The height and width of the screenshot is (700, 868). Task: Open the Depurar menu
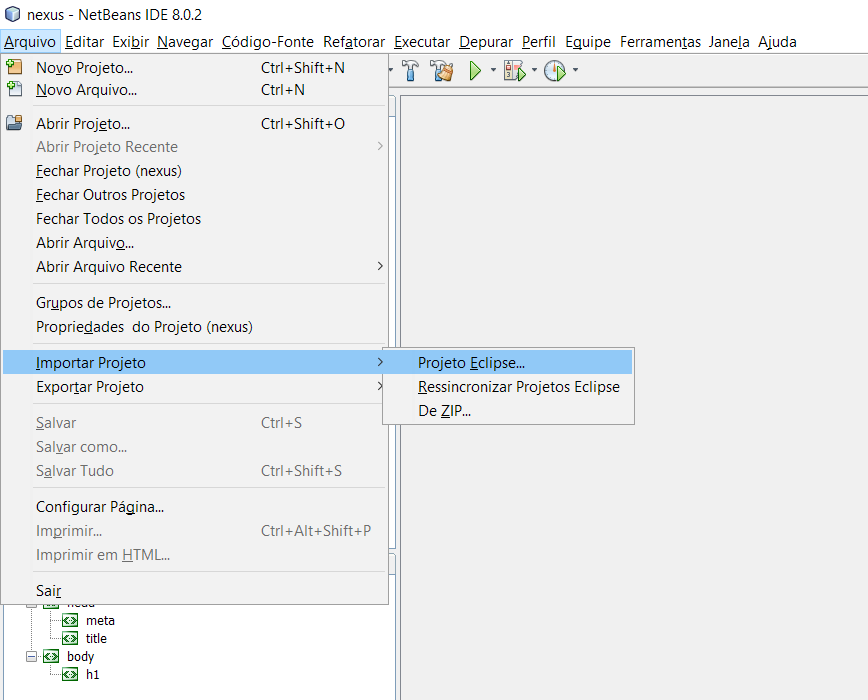click(486, 42)
